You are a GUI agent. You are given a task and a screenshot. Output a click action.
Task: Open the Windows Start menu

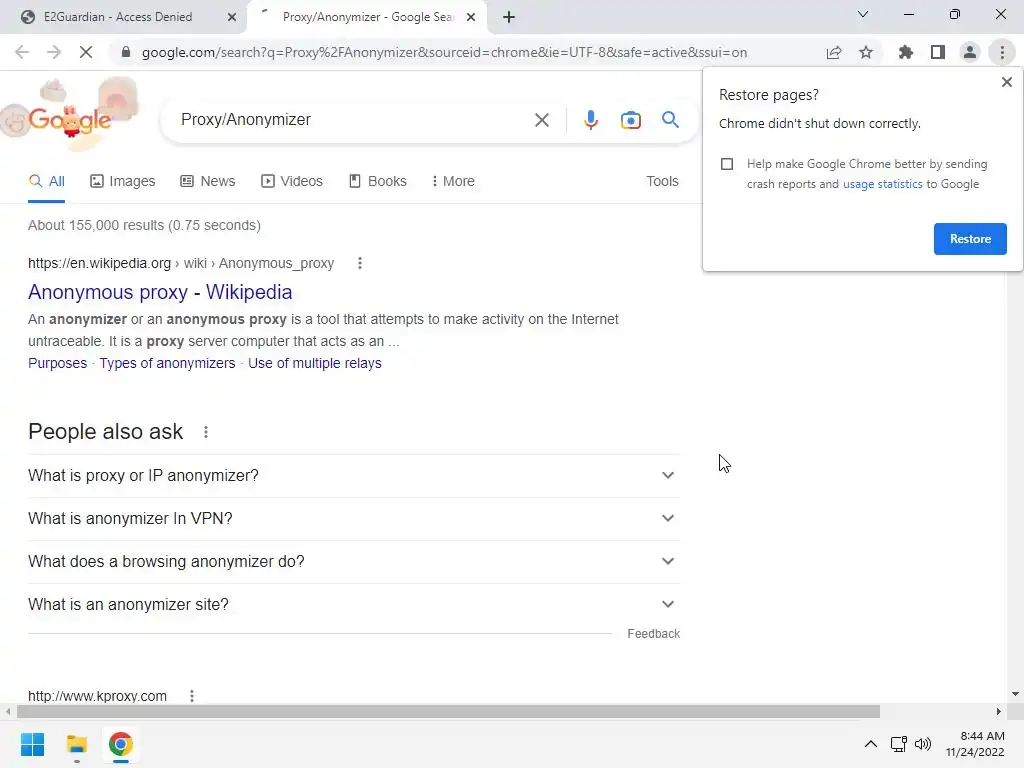pos(32,744)
